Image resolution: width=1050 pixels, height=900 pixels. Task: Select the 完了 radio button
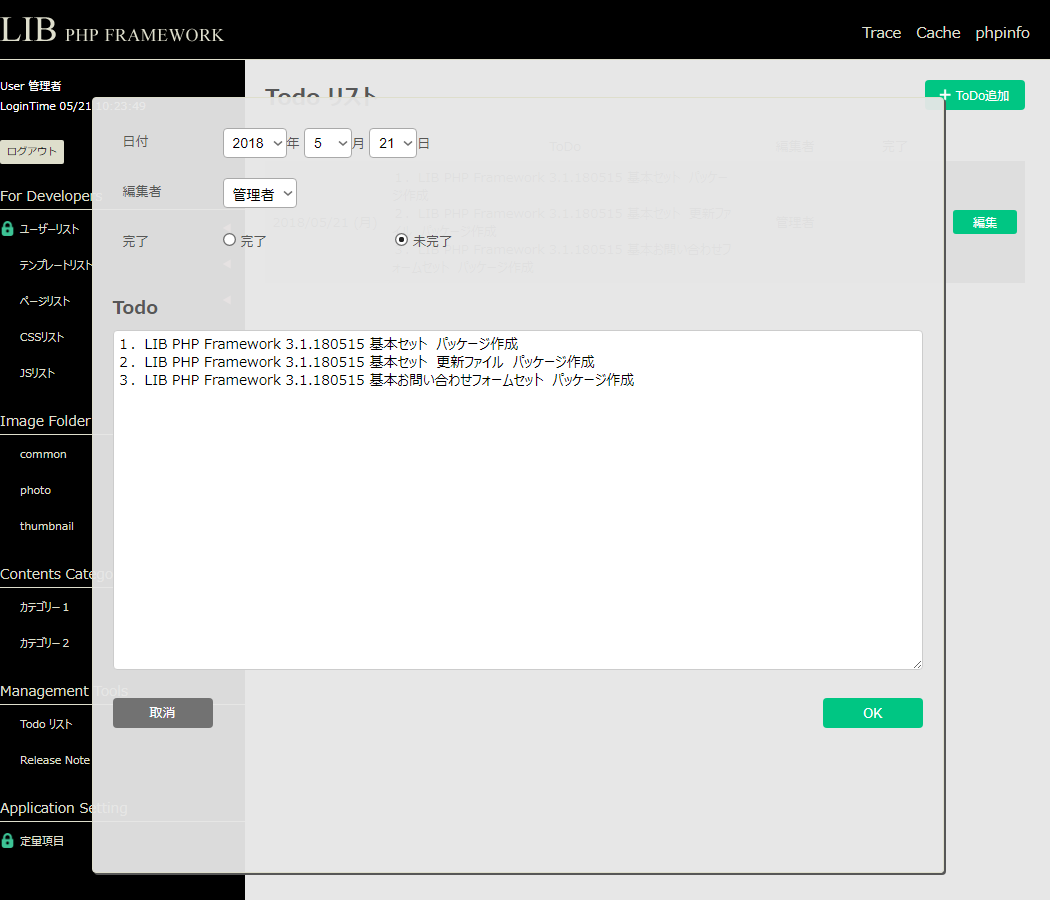tap(229, 240)
